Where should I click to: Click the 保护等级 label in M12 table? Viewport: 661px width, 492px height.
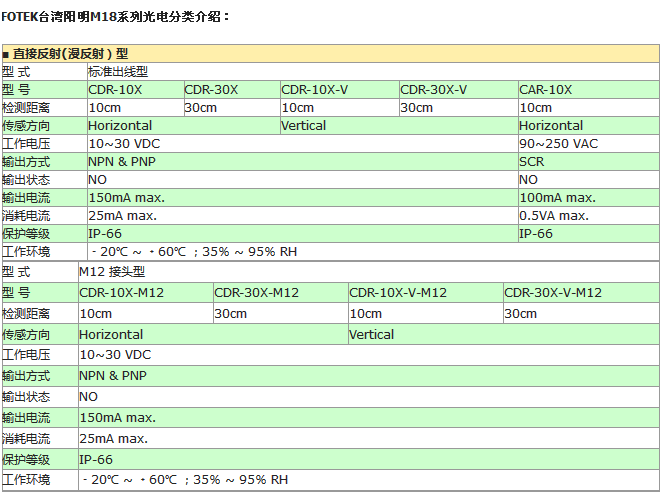(26, 460)
